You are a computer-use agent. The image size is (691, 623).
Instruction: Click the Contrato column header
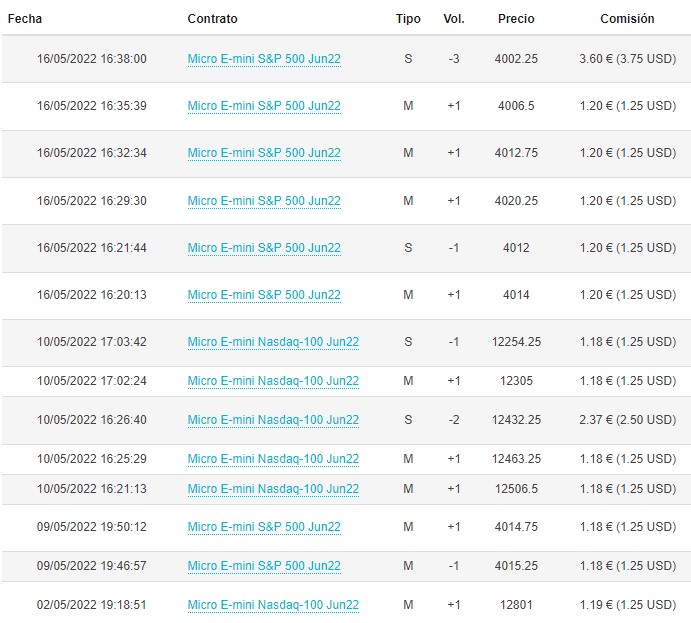click(x=212, y=19)
